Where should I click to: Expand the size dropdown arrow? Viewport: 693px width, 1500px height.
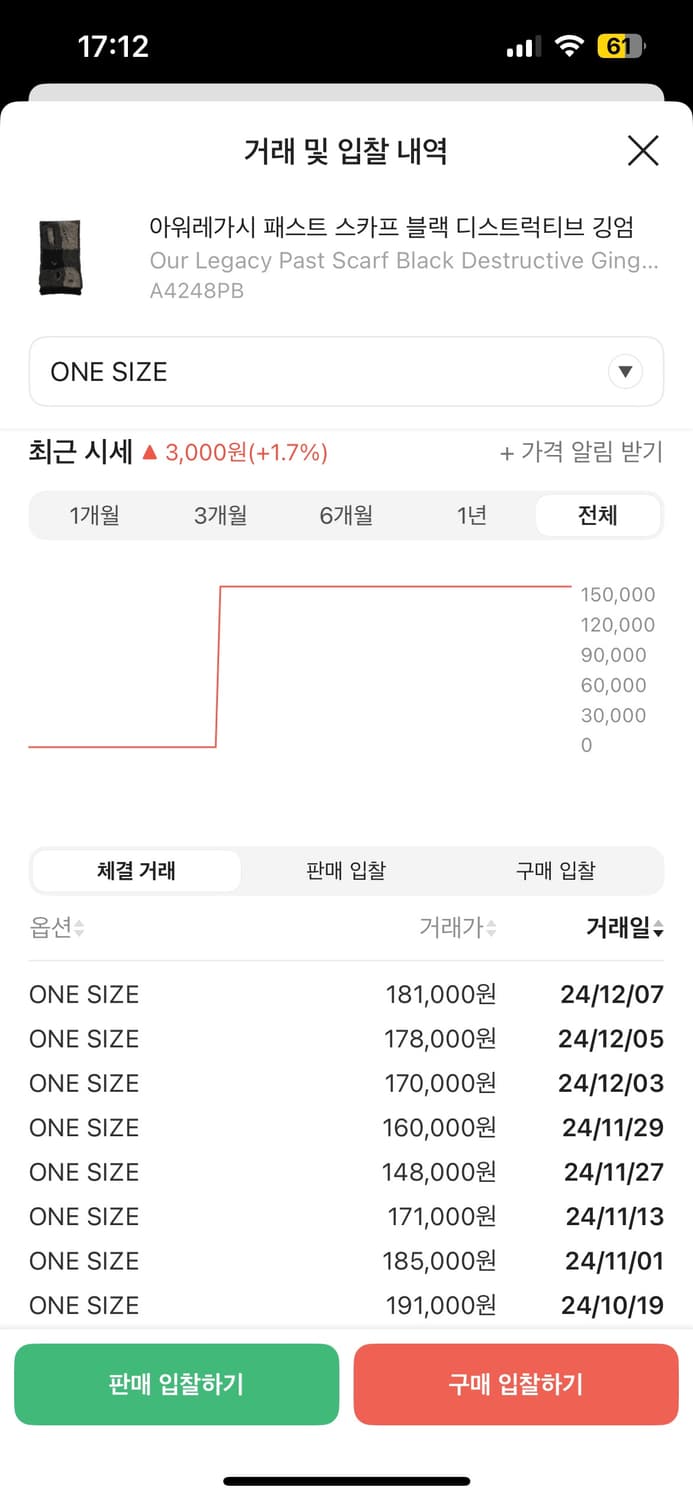(x=625, y=371)
